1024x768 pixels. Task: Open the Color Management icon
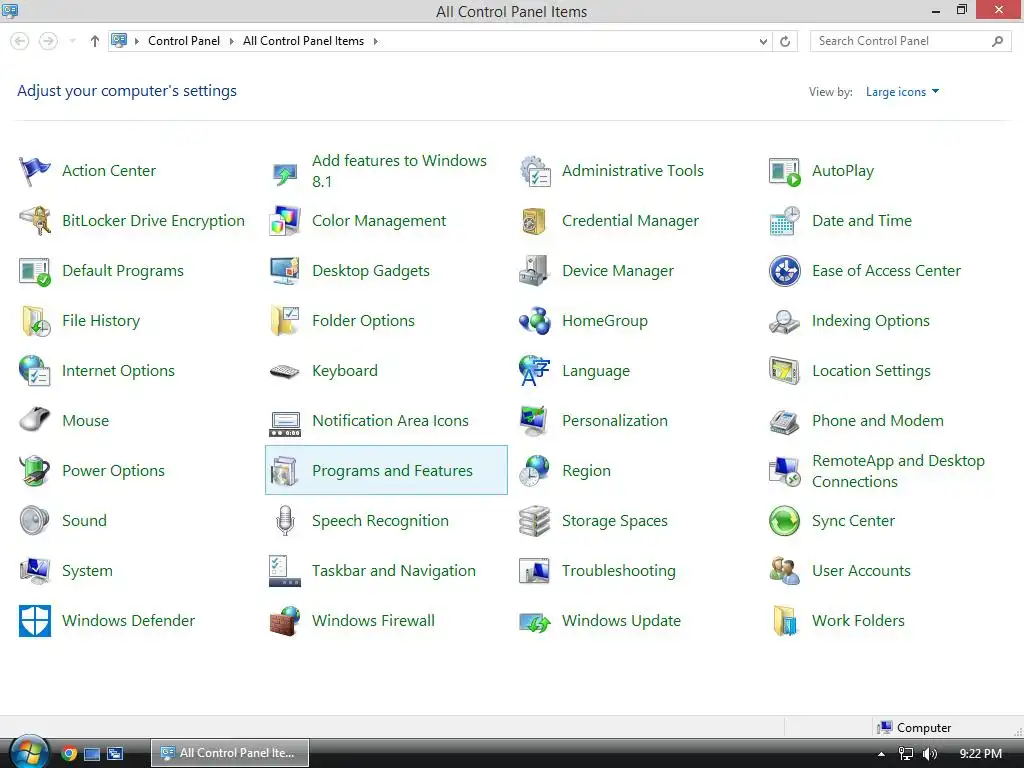[285, 221]
